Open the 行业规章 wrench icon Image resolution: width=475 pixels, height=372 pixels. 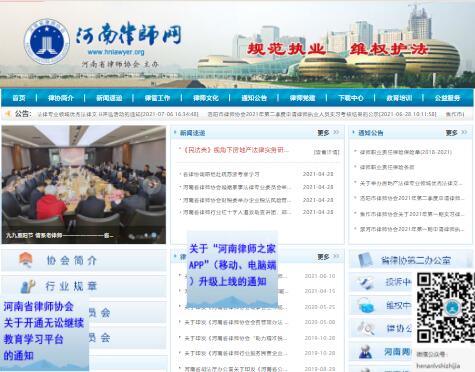click(28, 286)
